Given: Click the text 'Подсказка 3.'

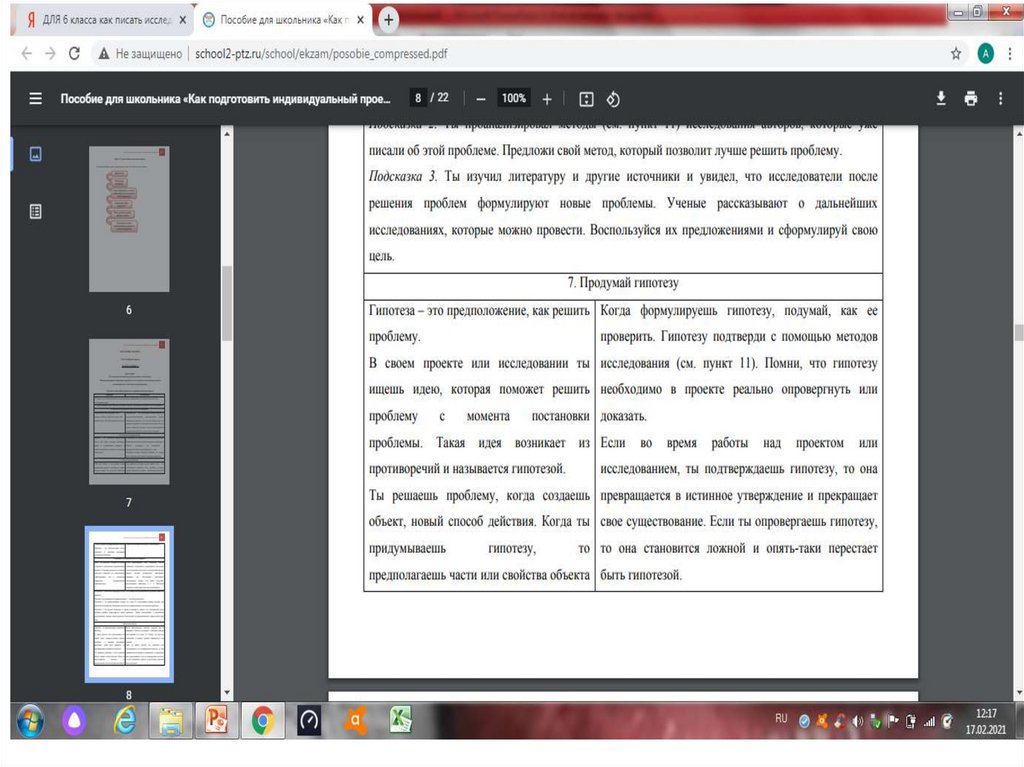Looking at the screenshot, I should point(402,176).
